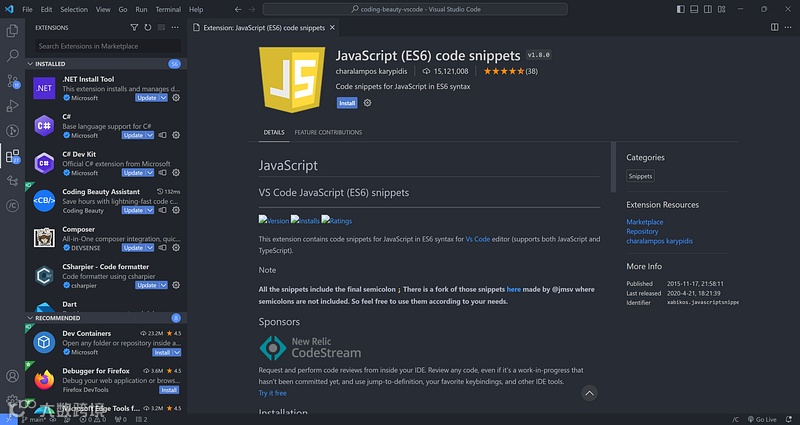Click Go Live in status bar
Image resolution: width=800 pixels, height=425 pixels.
tap(762, 419)
